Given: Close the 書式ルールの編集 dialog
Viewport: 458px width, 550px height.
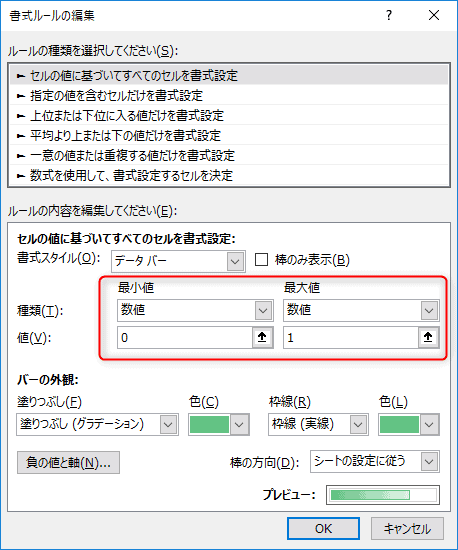Looking at the screenshot, I should pos(434,15).
